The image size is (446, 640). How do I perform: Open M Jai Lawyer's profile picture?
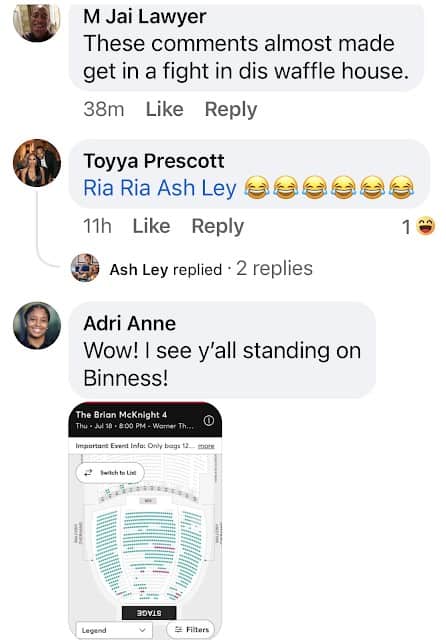click(37, 22)
